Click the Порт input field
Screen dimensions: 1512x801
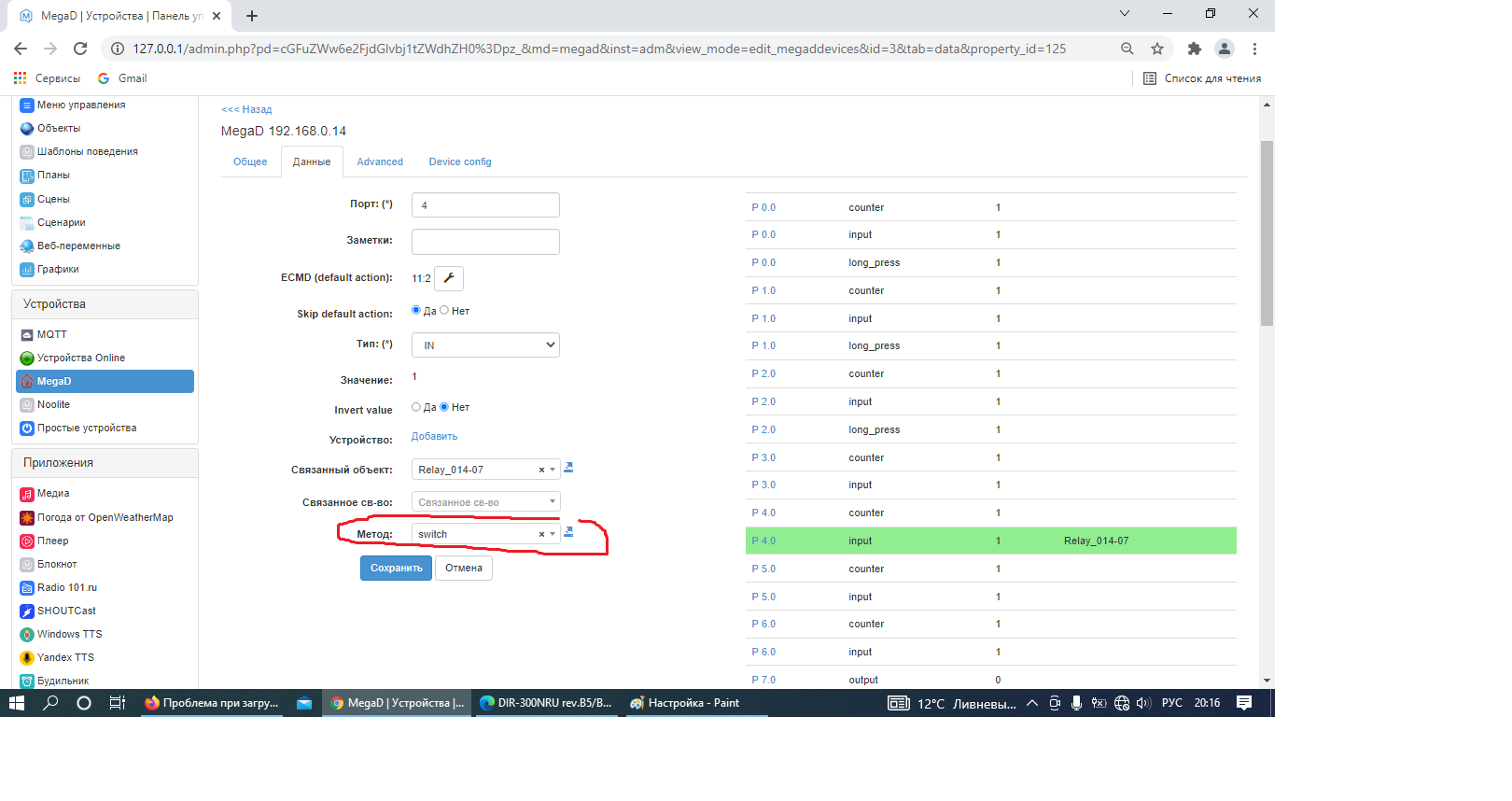click(485, 204)
